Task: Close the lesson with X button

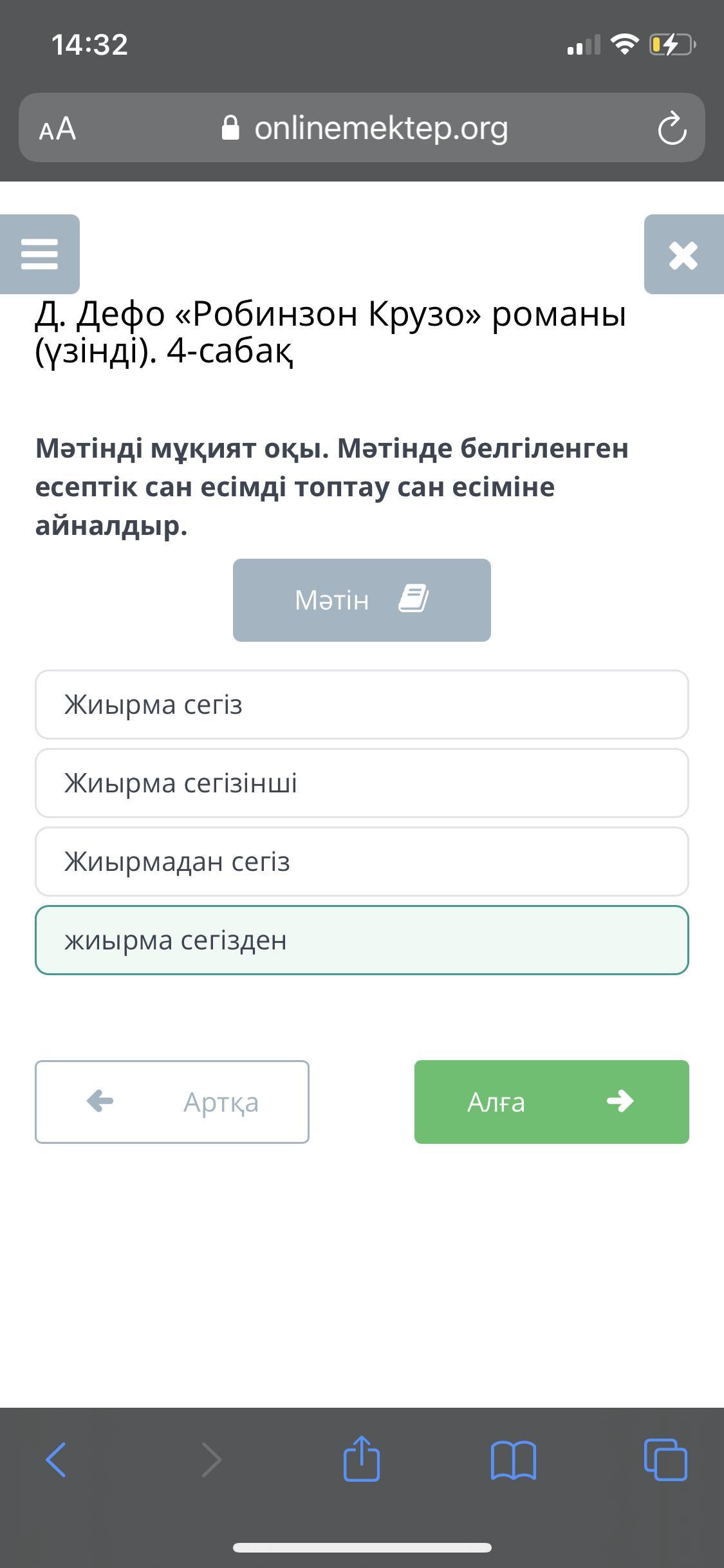Action: [683, 255]
